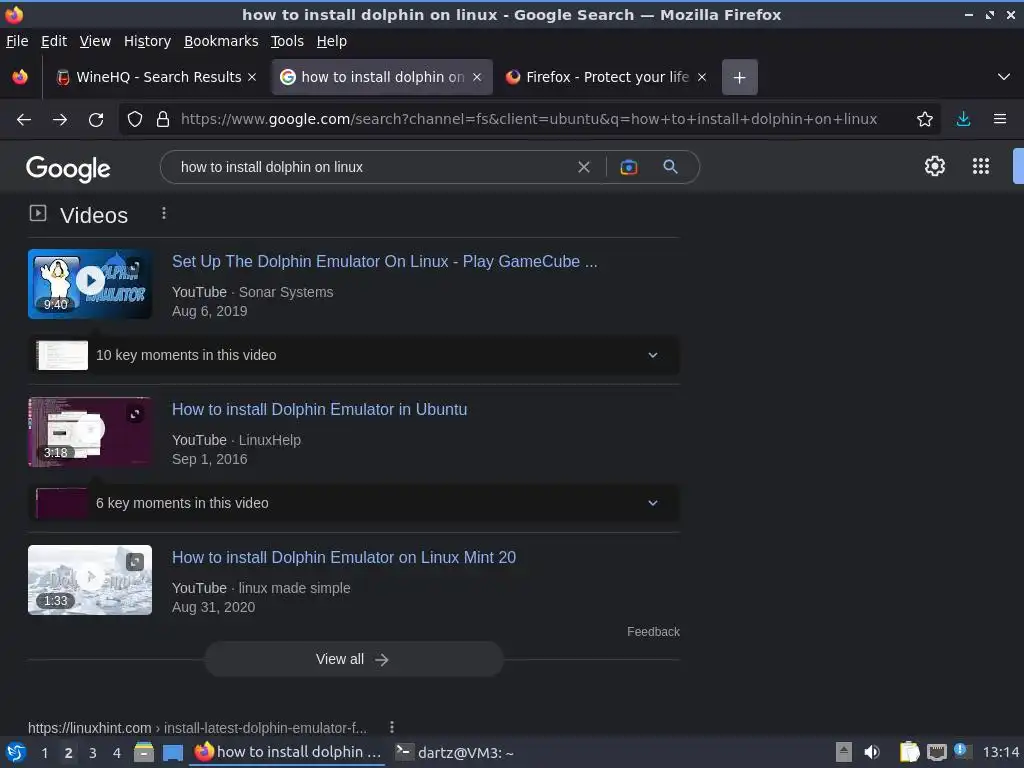Image resolution: width=1024 pixels, height=768 pixels.
Task: Open the History menu
Action: 147,41
